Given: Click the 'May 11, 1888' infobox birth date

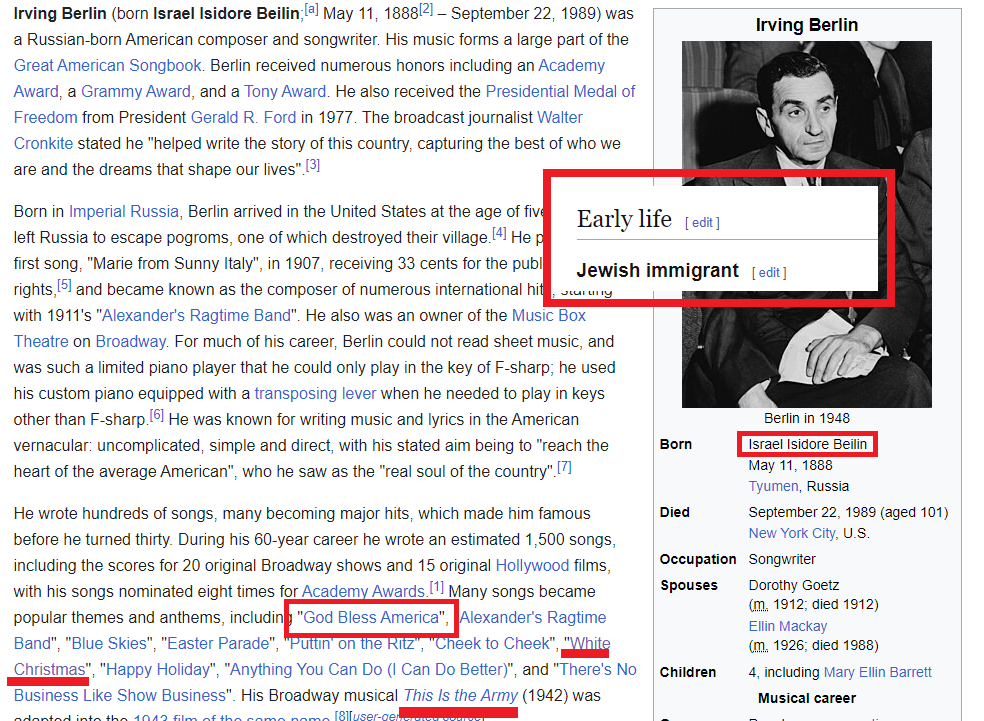Looking at the screenshot, I should [x=790, y=465].
